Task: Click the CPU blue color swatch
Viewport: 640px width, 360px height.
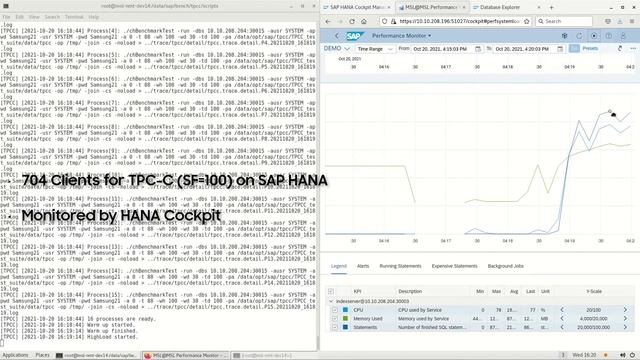Action: click(345, 310)
